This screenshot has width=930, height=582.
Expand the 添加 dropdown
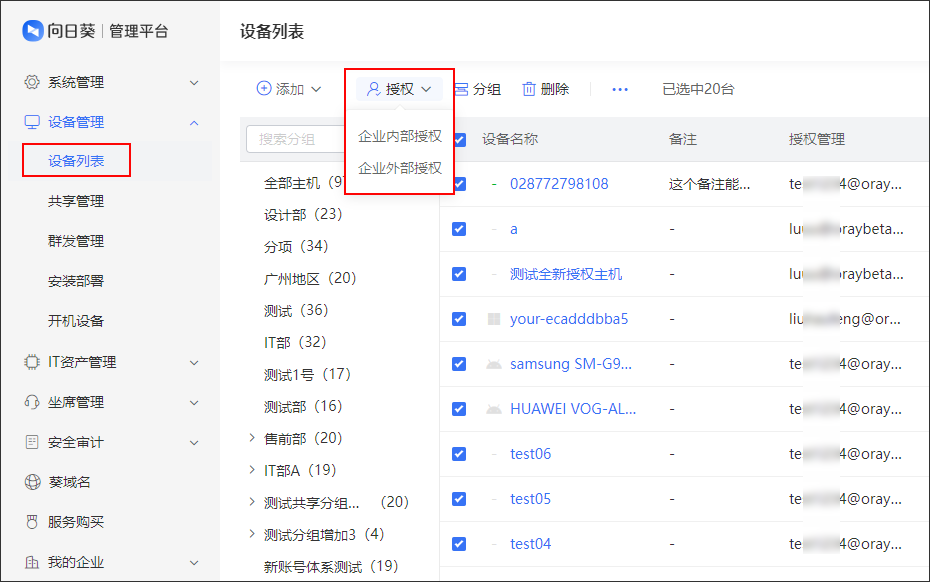click(x=289, y=89)
